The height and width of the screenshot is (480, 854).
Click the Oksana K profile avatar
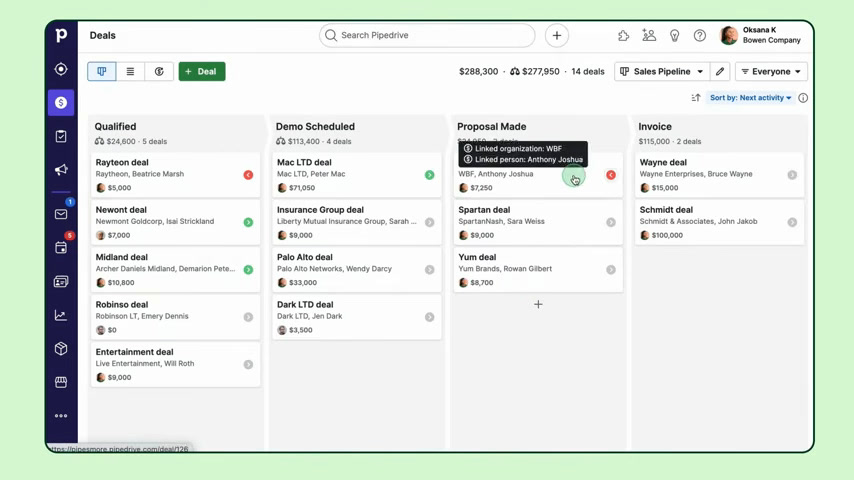point(729,35)
